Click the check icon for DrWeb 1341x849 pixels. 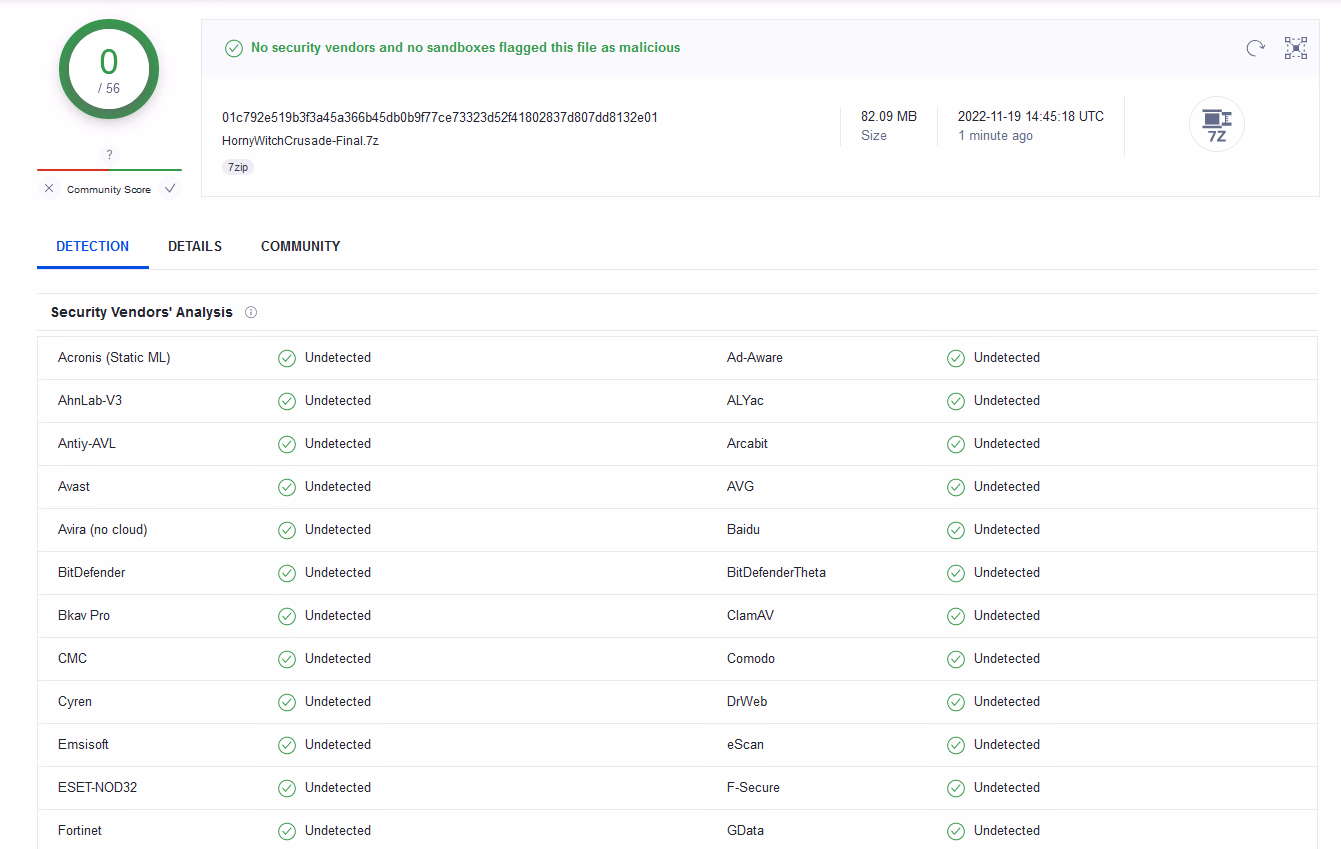956,702
